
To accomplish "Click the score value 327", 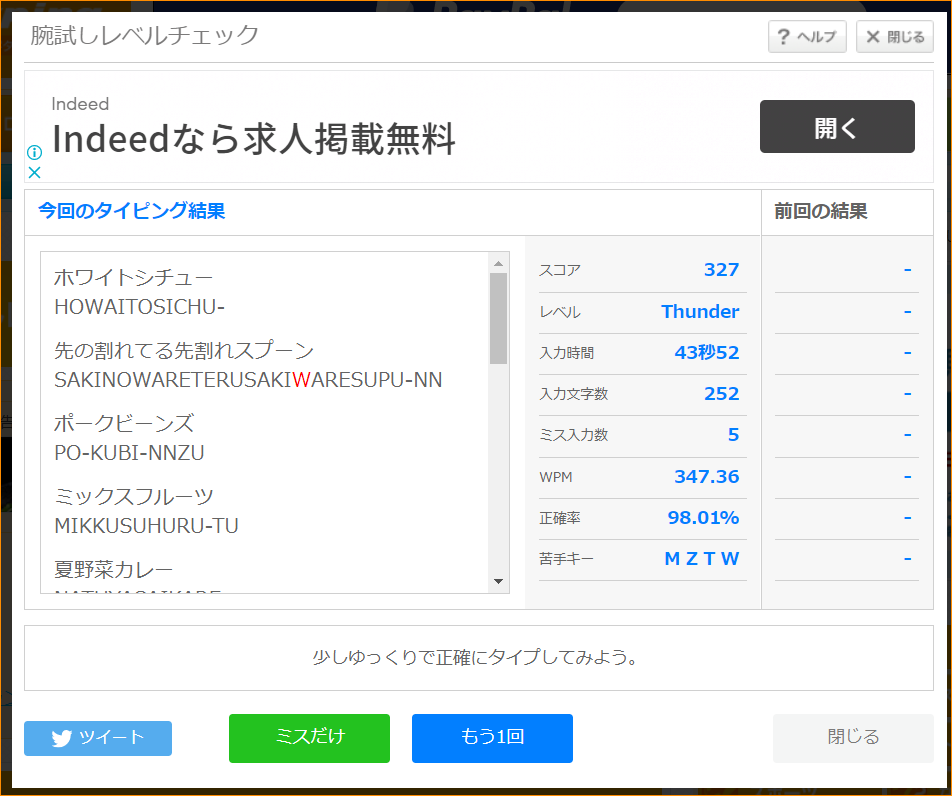I will coord(721,270).
